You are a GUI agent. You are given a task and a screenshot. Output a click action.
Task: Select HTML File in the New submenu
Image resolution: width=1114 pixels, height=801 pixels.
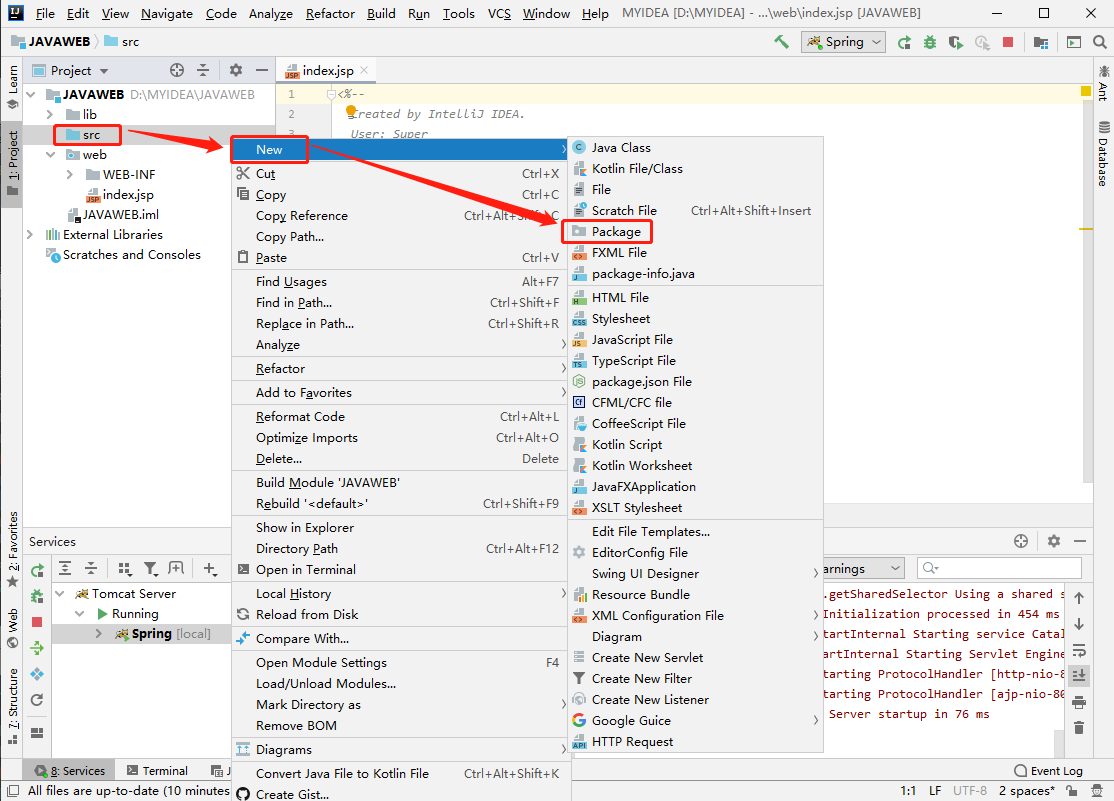pos(620,298)
